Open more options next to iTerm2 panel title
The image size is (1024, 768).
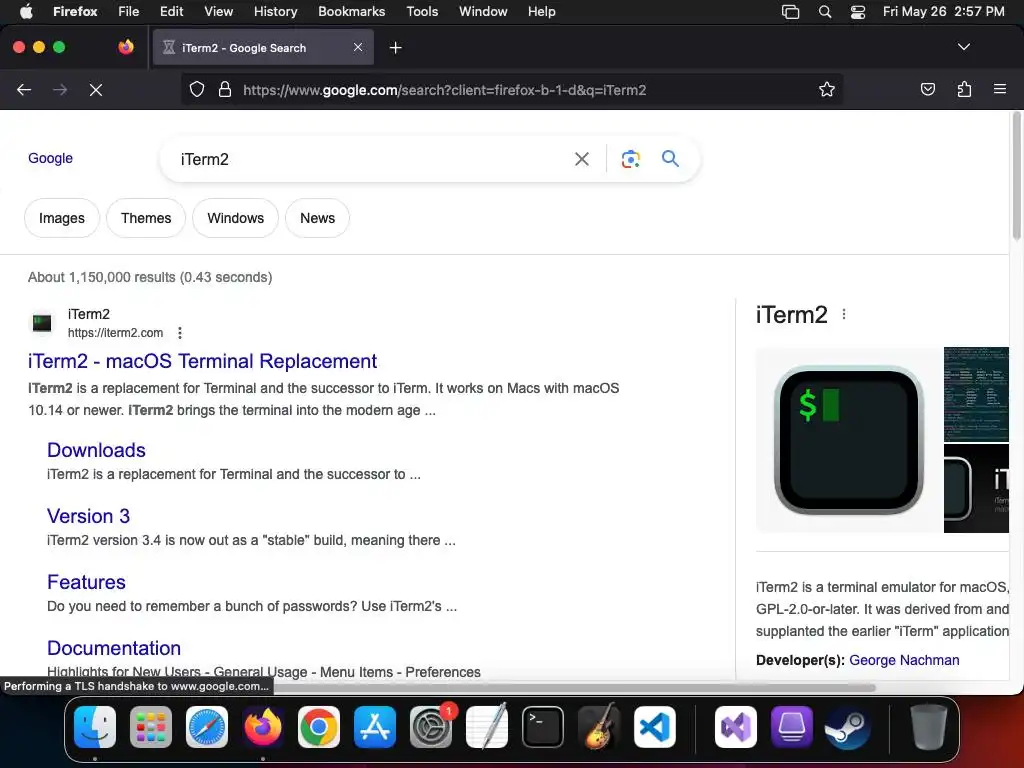pyautogui.click(x=844, y=314)
